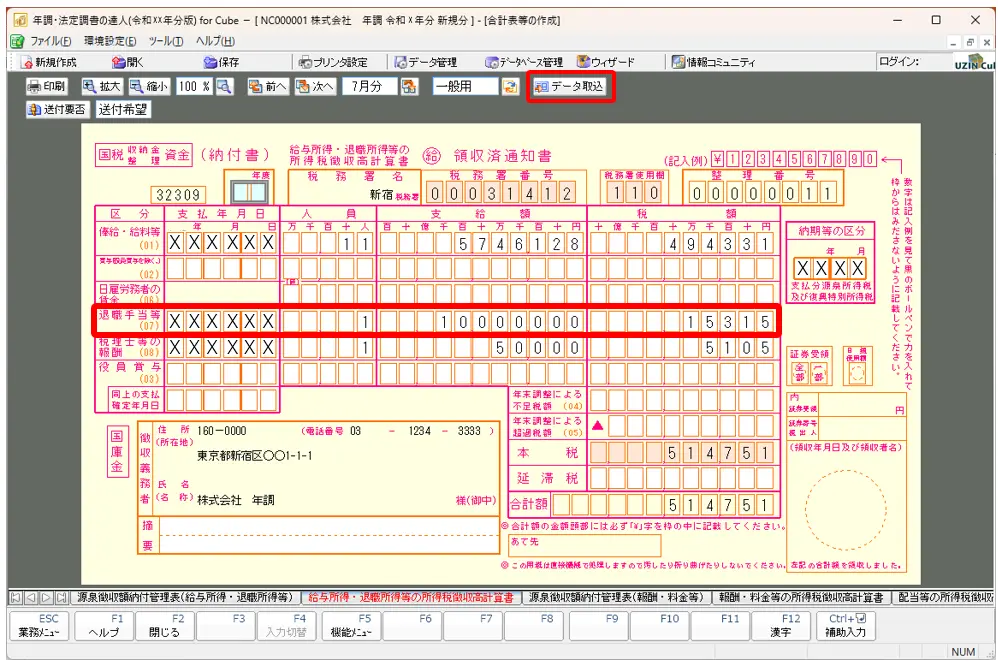Click company name 株式会社 年調
998x665 pixels.
[x=235, y=500]
